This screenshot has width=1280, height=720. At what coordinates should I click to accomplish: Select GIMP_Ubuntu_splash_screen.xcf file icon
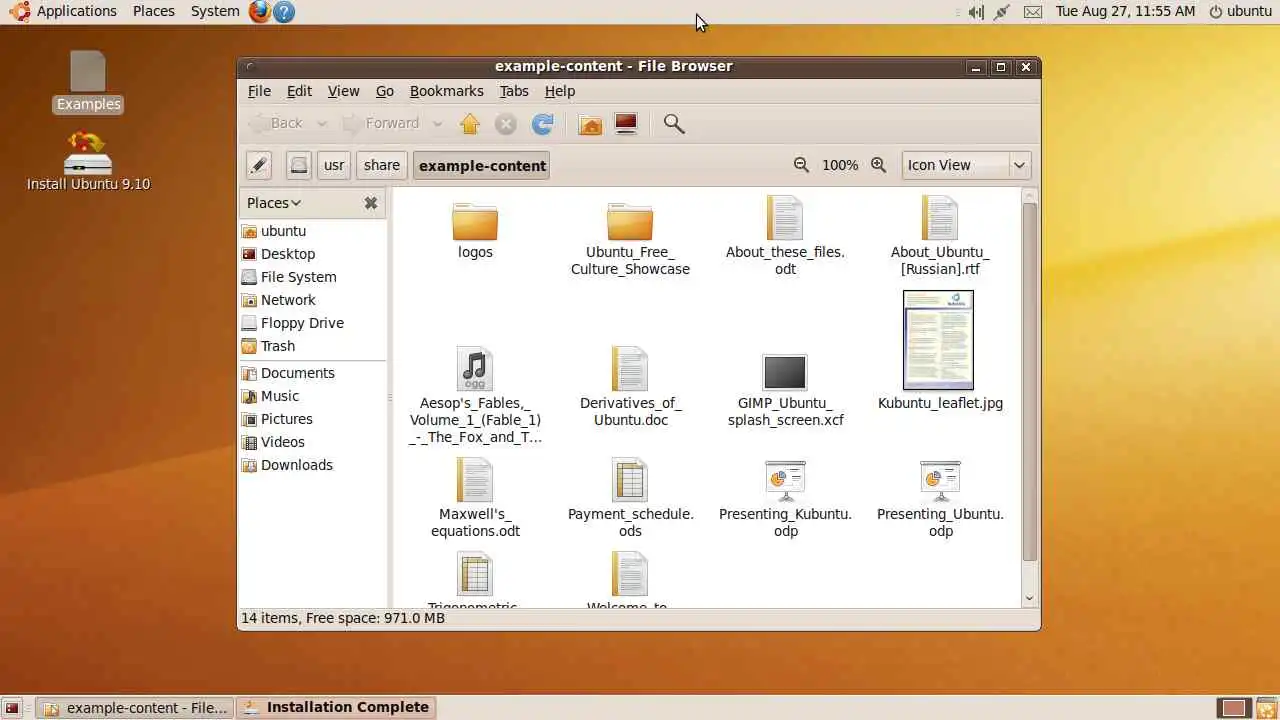pyautogui.click(x=785, y=372)
